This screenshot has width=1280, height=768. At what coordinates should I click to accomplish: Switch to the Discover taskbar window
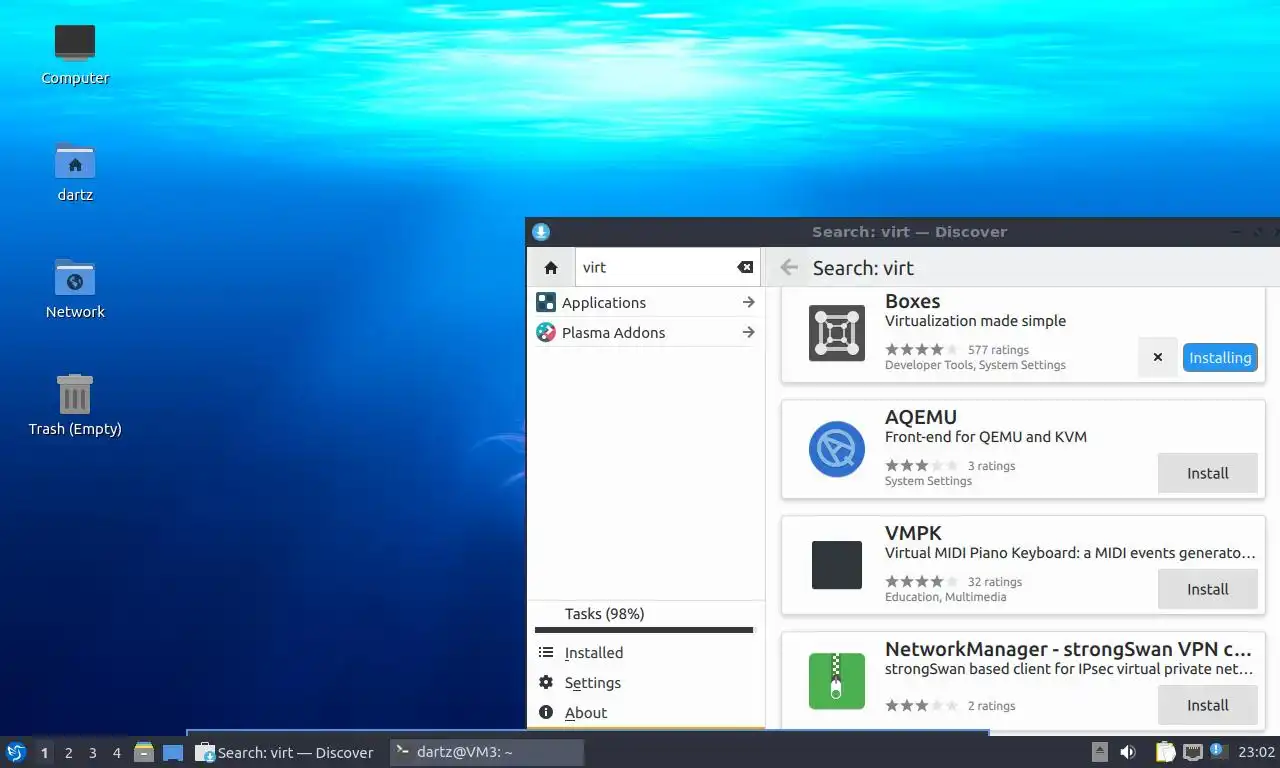click(x=285, y=752)
